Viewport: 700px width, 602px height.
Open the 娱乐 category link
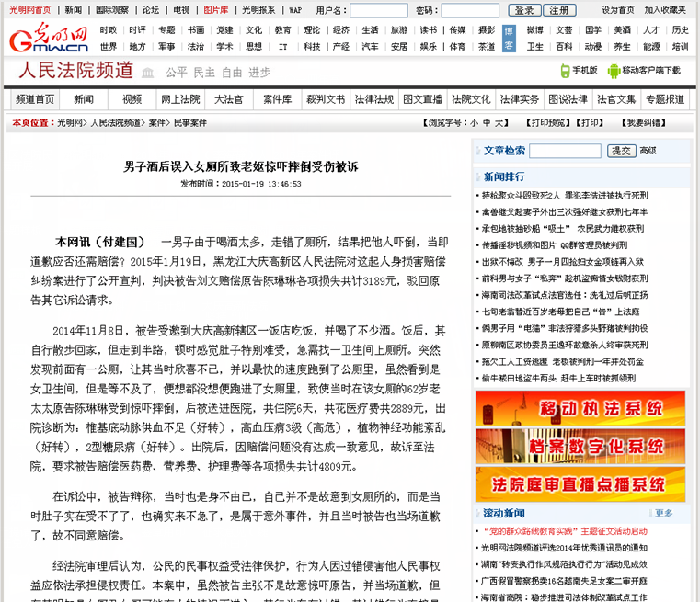(x=428, y=46)
